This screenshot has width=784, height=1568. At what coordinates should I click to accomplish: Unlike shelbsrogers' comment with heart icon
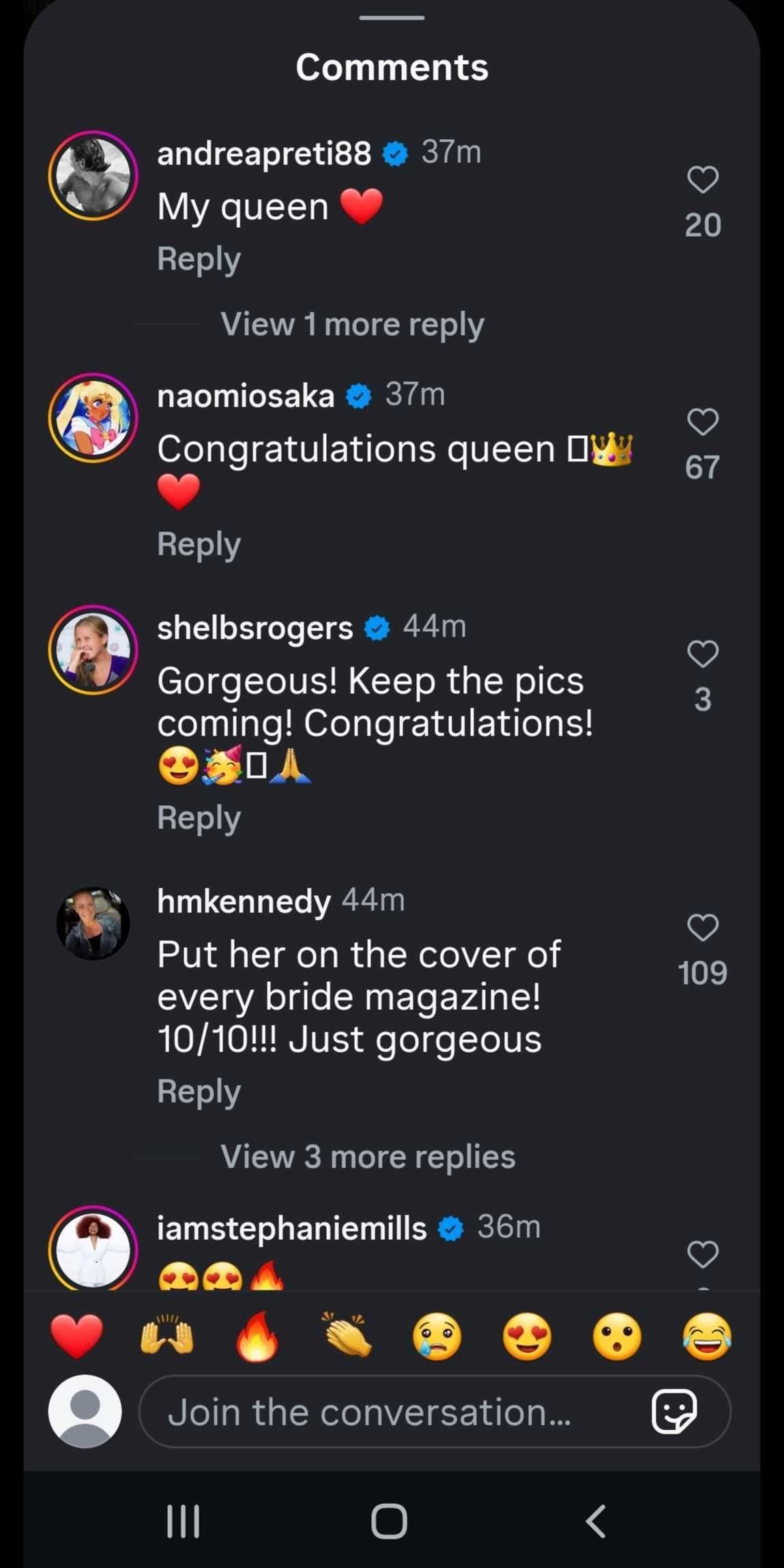(x=702, y=654)
